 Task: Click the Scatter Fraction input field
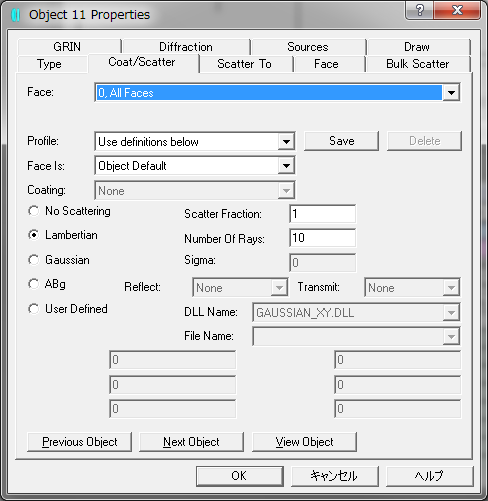[x=322, y=214]
